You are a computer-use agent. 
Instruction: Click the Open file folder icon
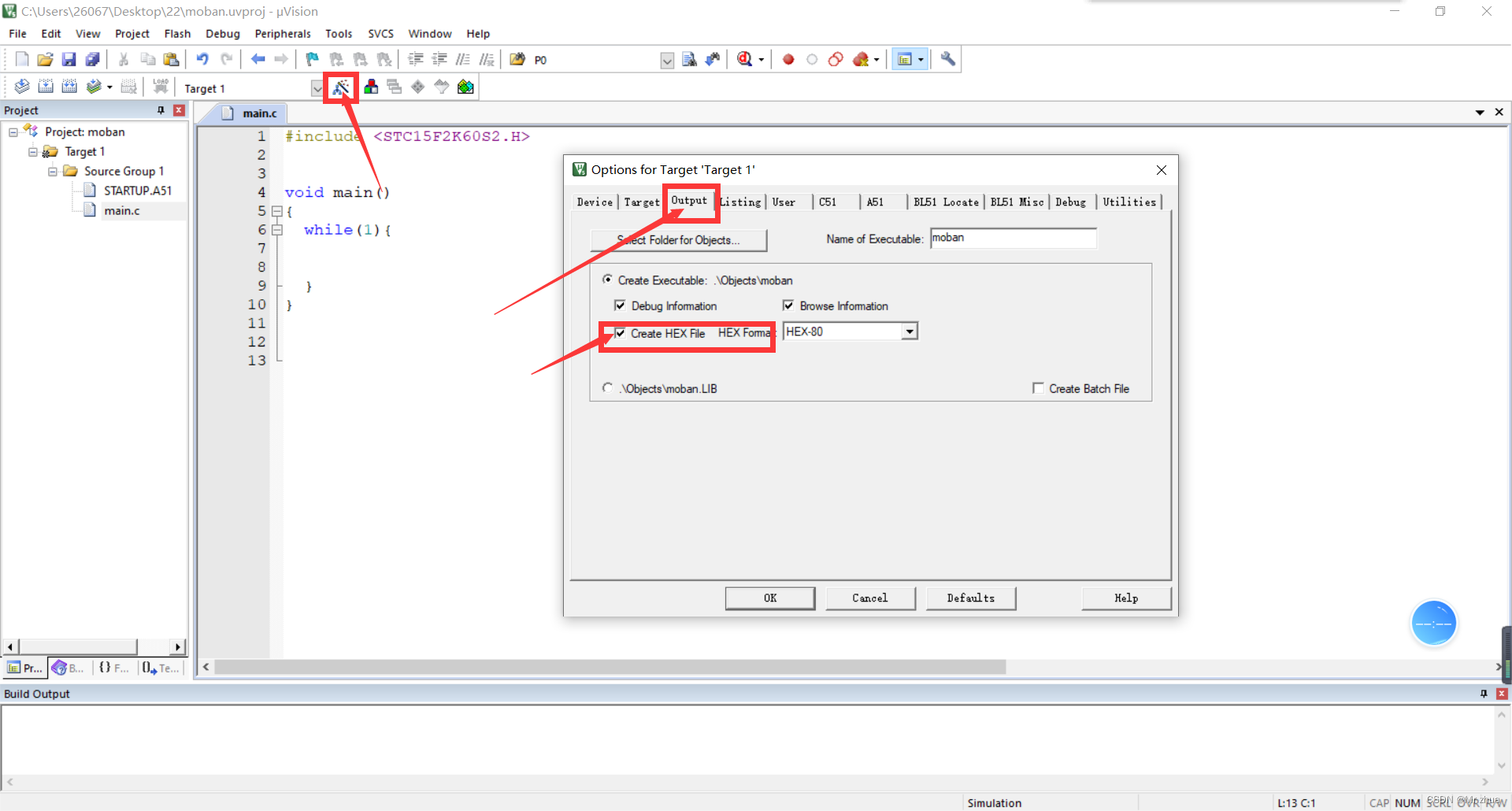pos(45,59)
